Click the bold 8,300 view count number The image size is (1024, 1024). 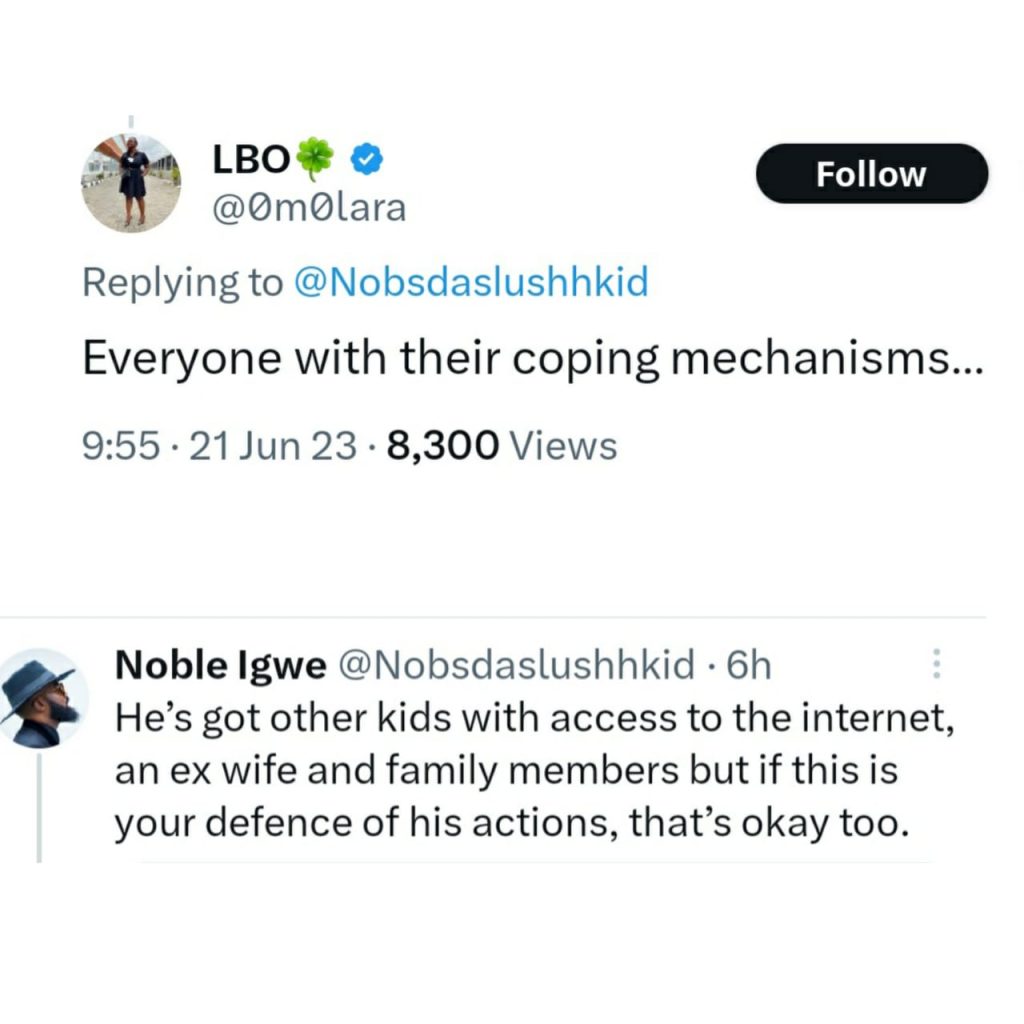click(x=448, y=444)
